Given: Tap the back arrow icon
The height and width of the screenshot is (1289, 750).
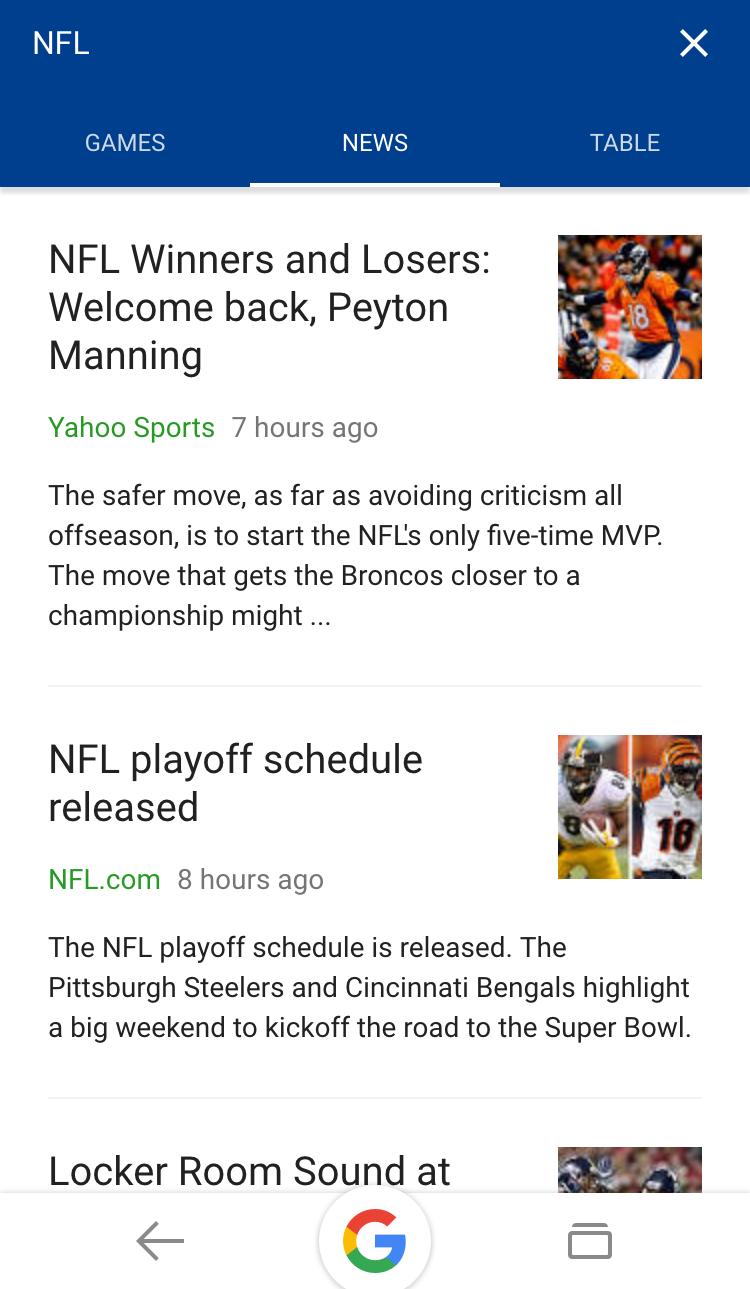Looking at the screenshot, I should pos(160,1241).
